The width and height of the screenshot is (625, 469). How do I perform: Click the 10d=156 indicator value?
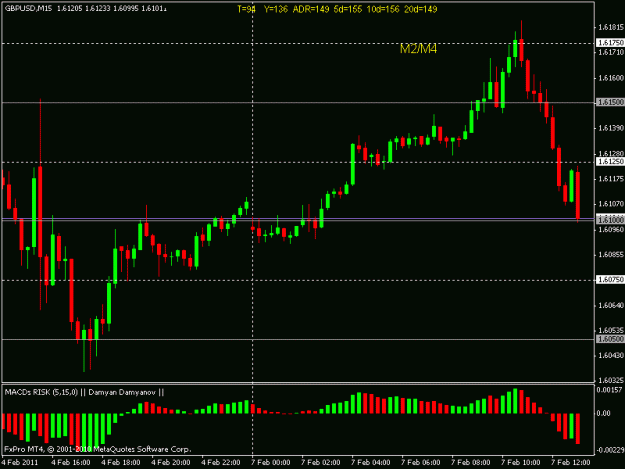(x=383, y=9)
